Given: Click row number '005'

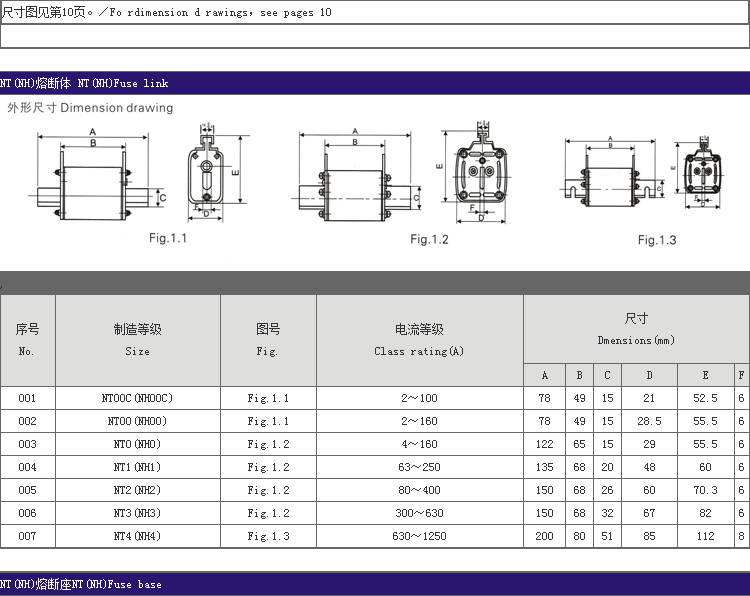Looking at the screenshot, I should [27, 490].
